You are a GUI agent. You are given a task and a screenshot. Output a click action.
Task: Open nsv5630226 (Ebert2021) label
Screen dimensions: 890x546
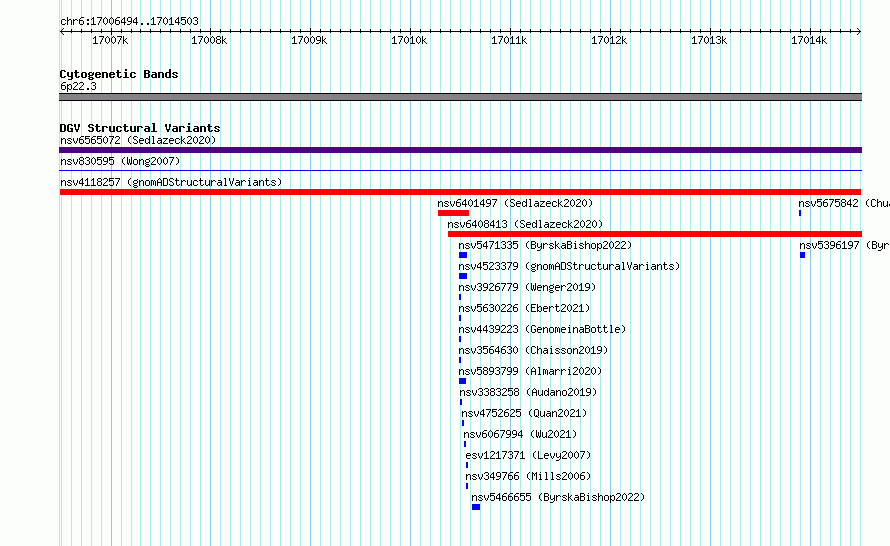[524, 308]
